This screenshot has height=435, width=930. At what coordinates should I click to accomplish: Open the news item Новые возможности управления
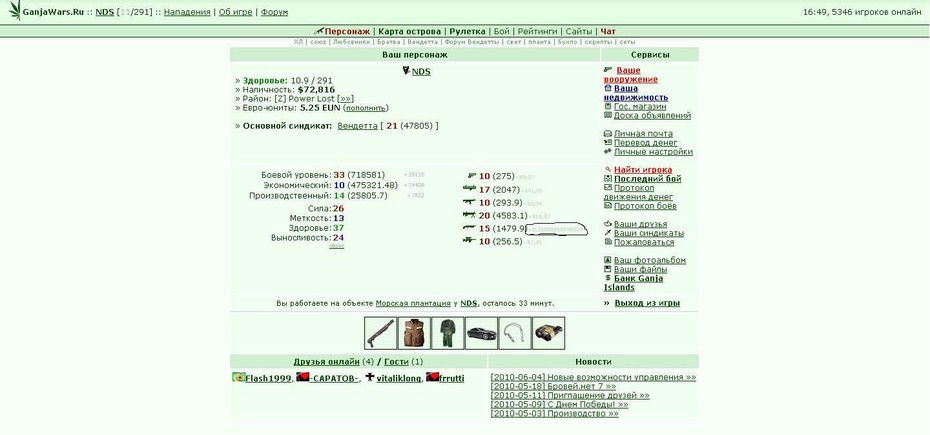[x=593, y=377]
